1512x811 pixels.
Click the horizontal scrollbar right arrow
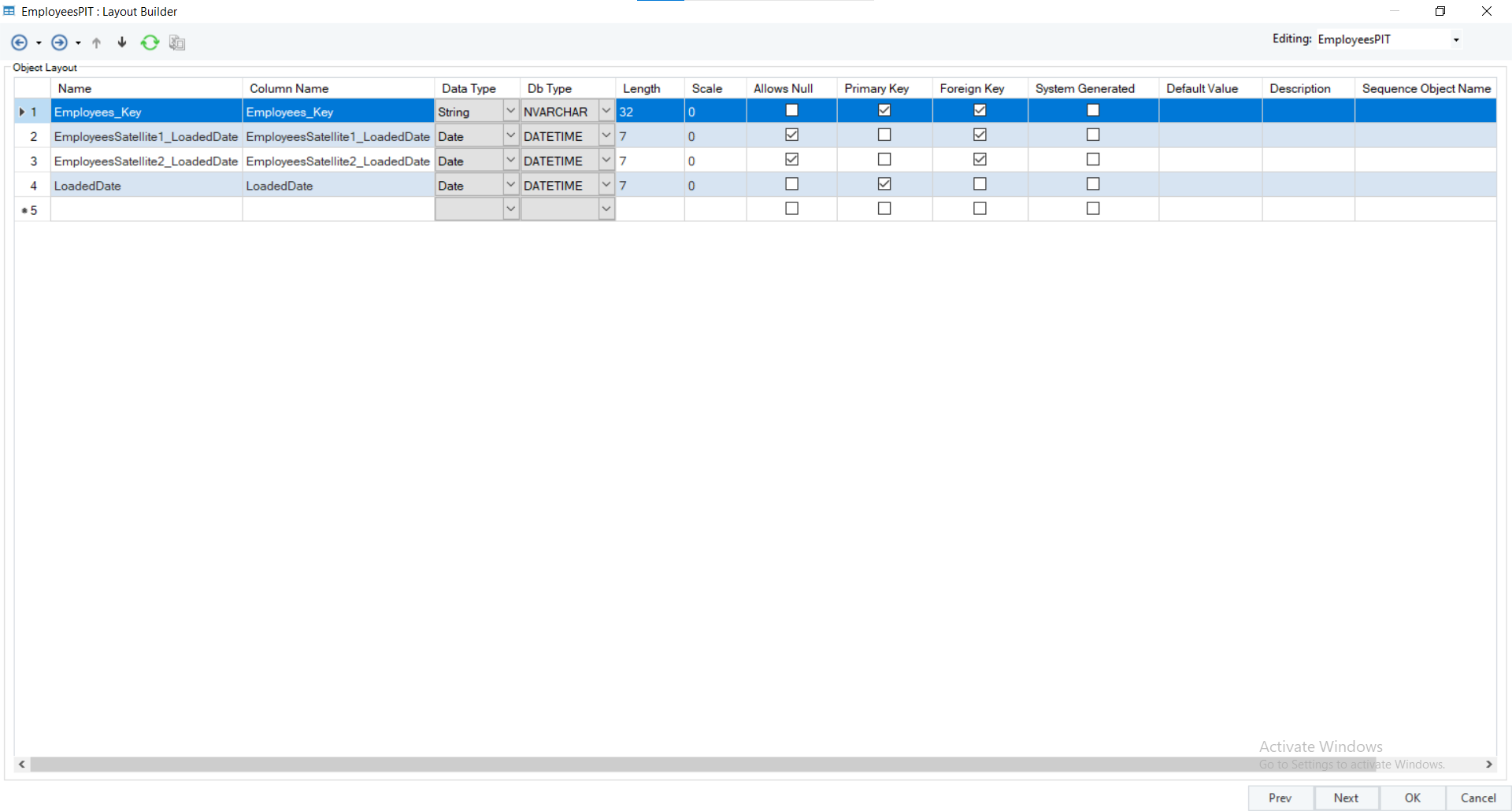tap(1488, 764)
